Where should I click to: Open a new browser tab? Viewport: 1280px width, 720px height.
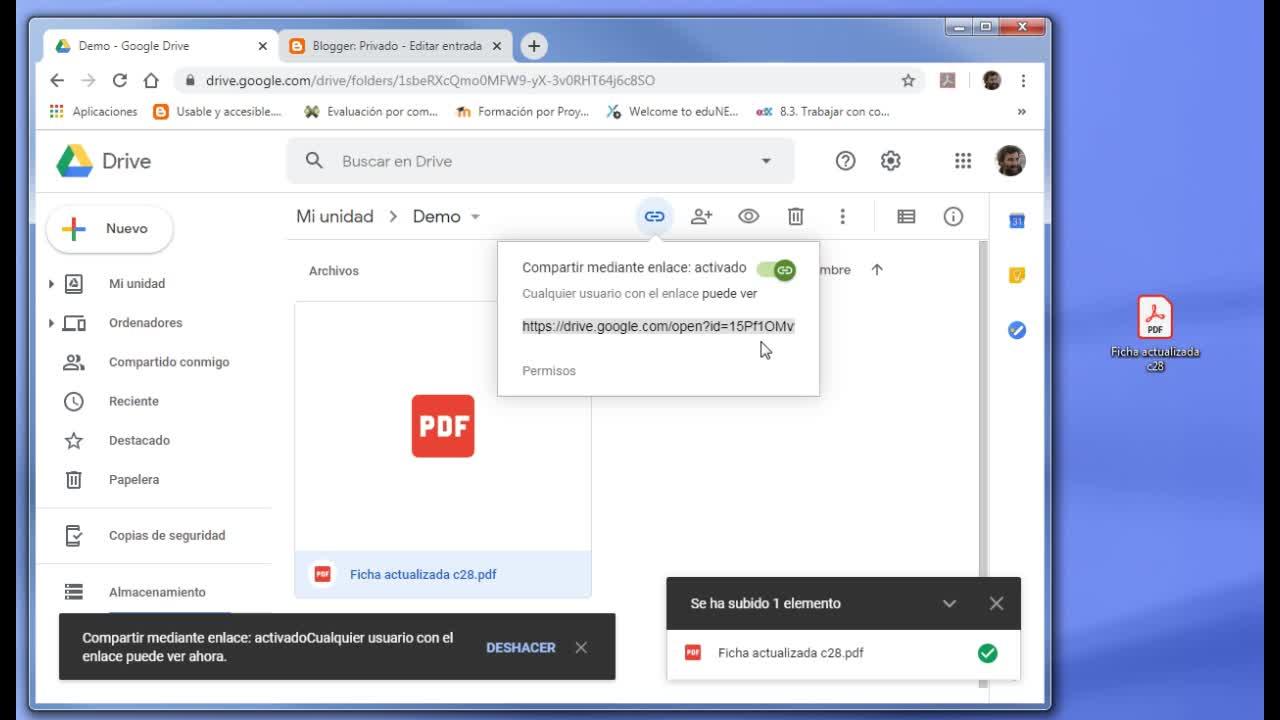coord(534,46)
